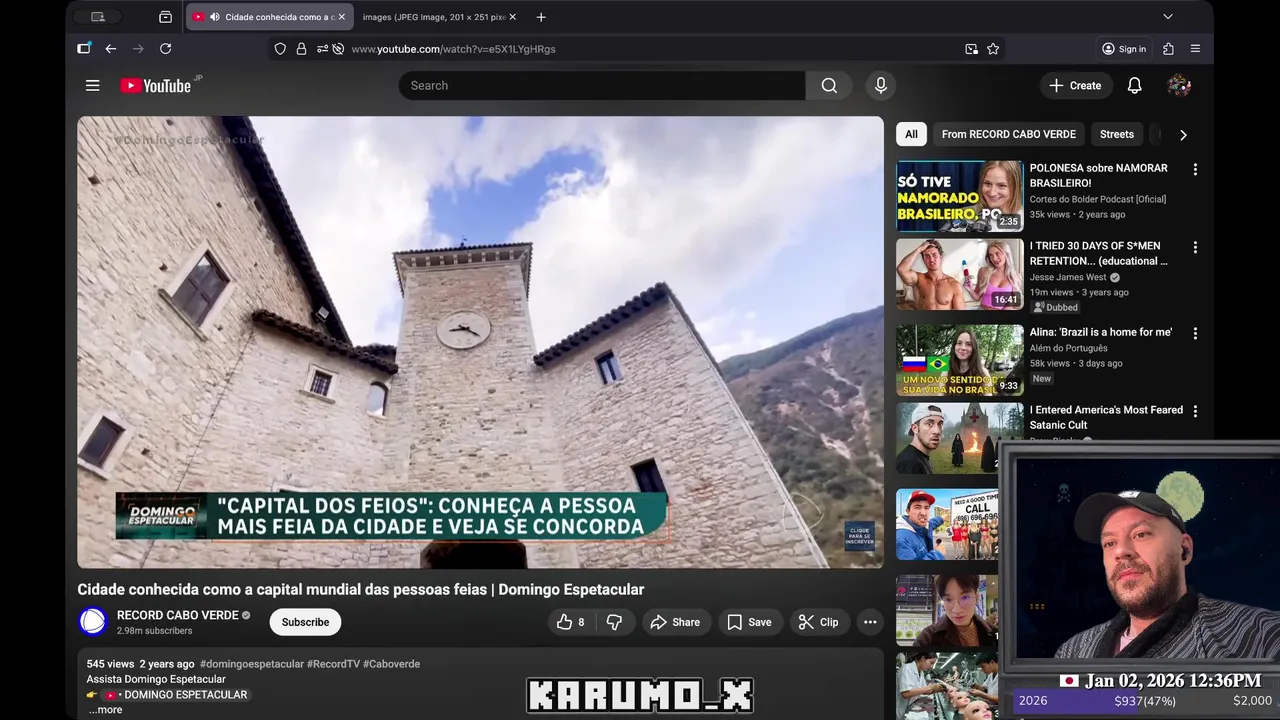Open picture-in-picture icon in address bar
The height and width of the screenshot is (720, 1280).
971,49
